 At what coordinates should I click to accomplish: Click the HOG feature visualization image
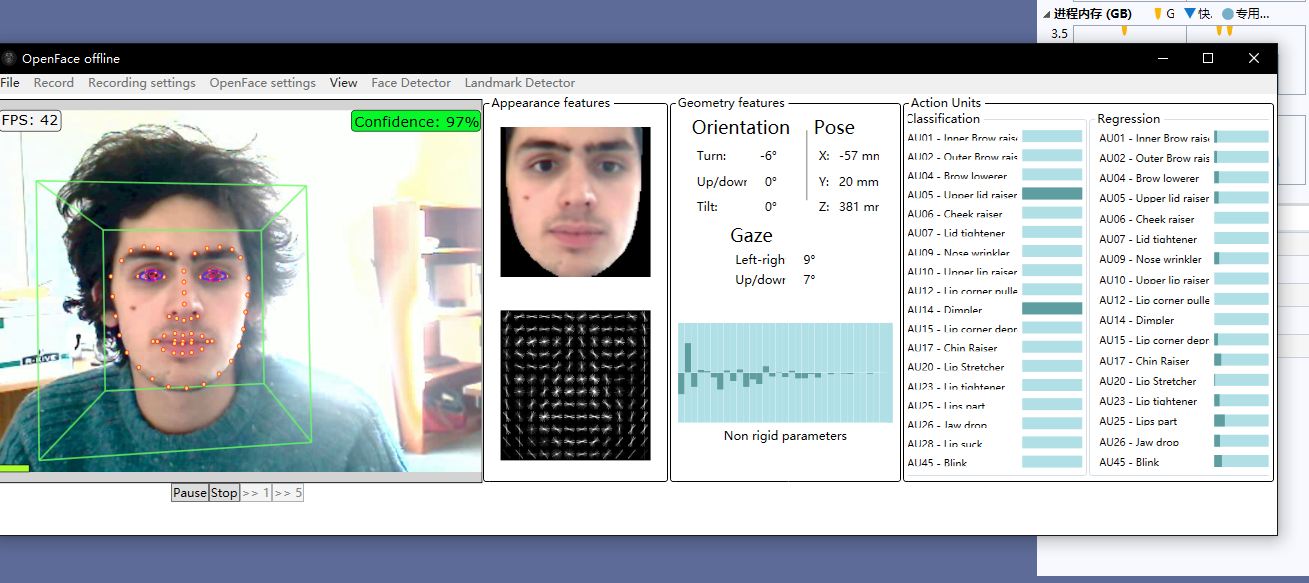(x=575, y=385)
